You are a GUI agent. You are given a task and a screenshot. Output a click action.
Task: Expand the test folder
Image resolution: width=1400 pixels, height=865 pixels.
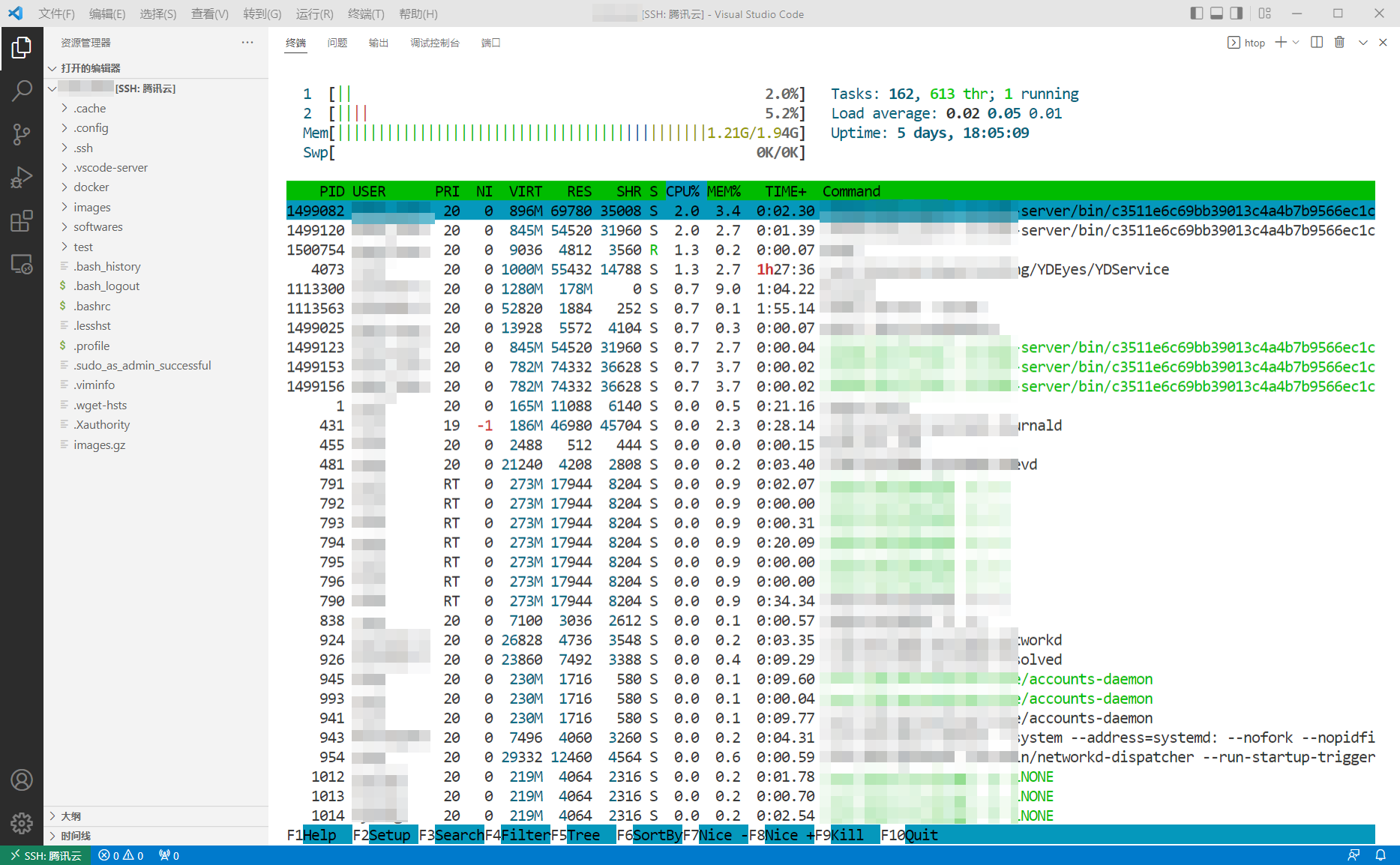point(156,247)
